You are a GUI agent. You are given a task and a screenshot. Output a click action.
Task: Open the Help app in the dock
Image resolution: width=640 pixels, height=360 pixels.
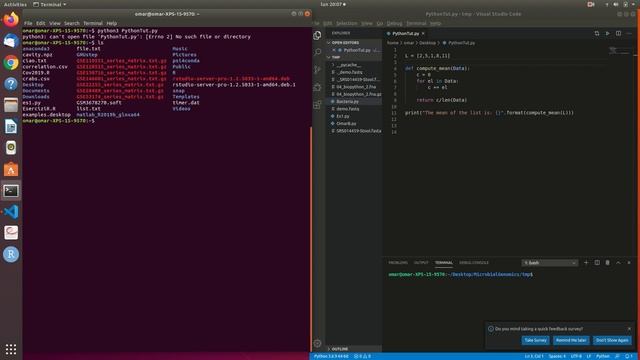pyautogui.click(x=11, y=84)
